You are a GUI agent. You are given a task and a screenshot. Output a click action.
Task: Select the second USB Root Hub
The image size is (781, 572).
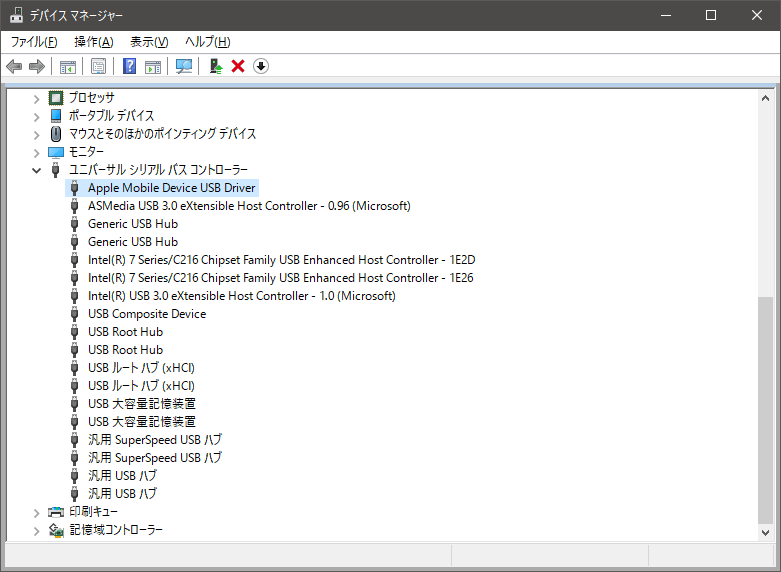[x=126, y=350]
